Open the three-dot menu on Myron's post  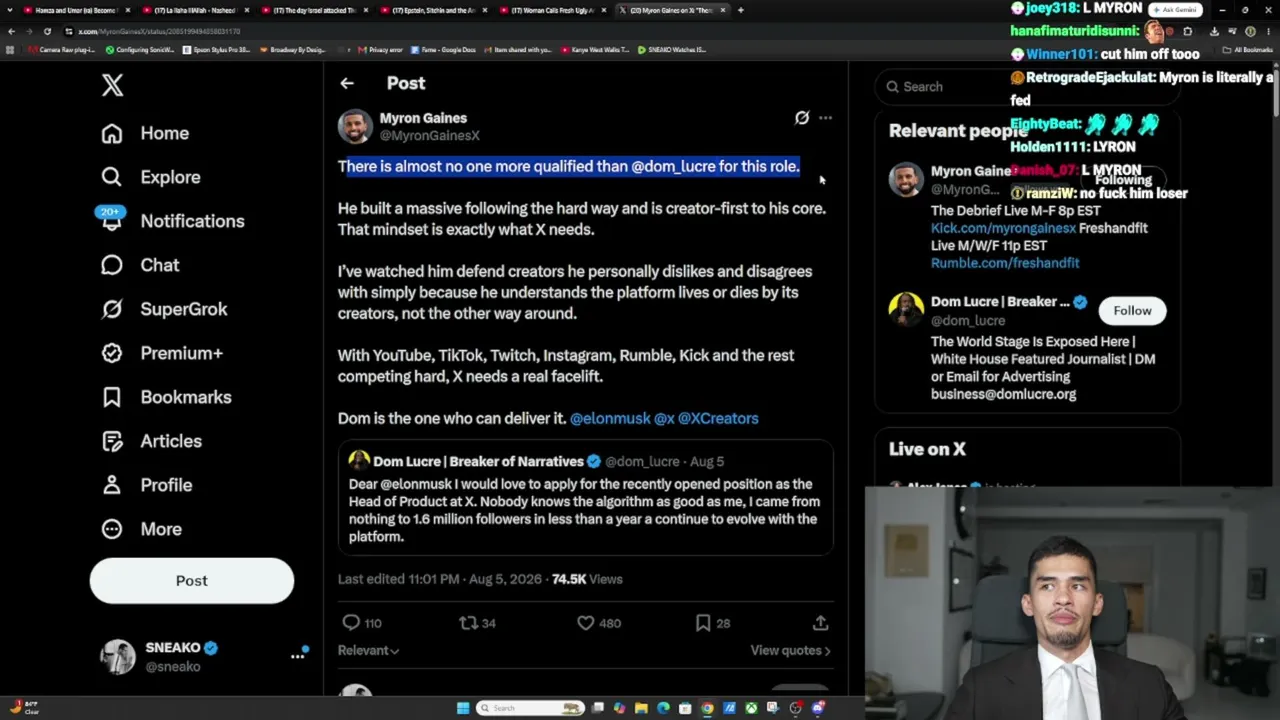[825, 118]
